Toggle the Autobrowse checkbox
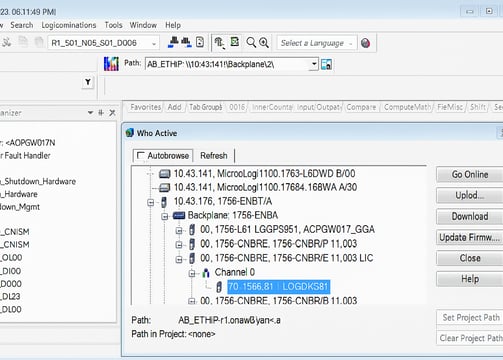The width and height of the screenshot is (503, 360). [140, 155]
